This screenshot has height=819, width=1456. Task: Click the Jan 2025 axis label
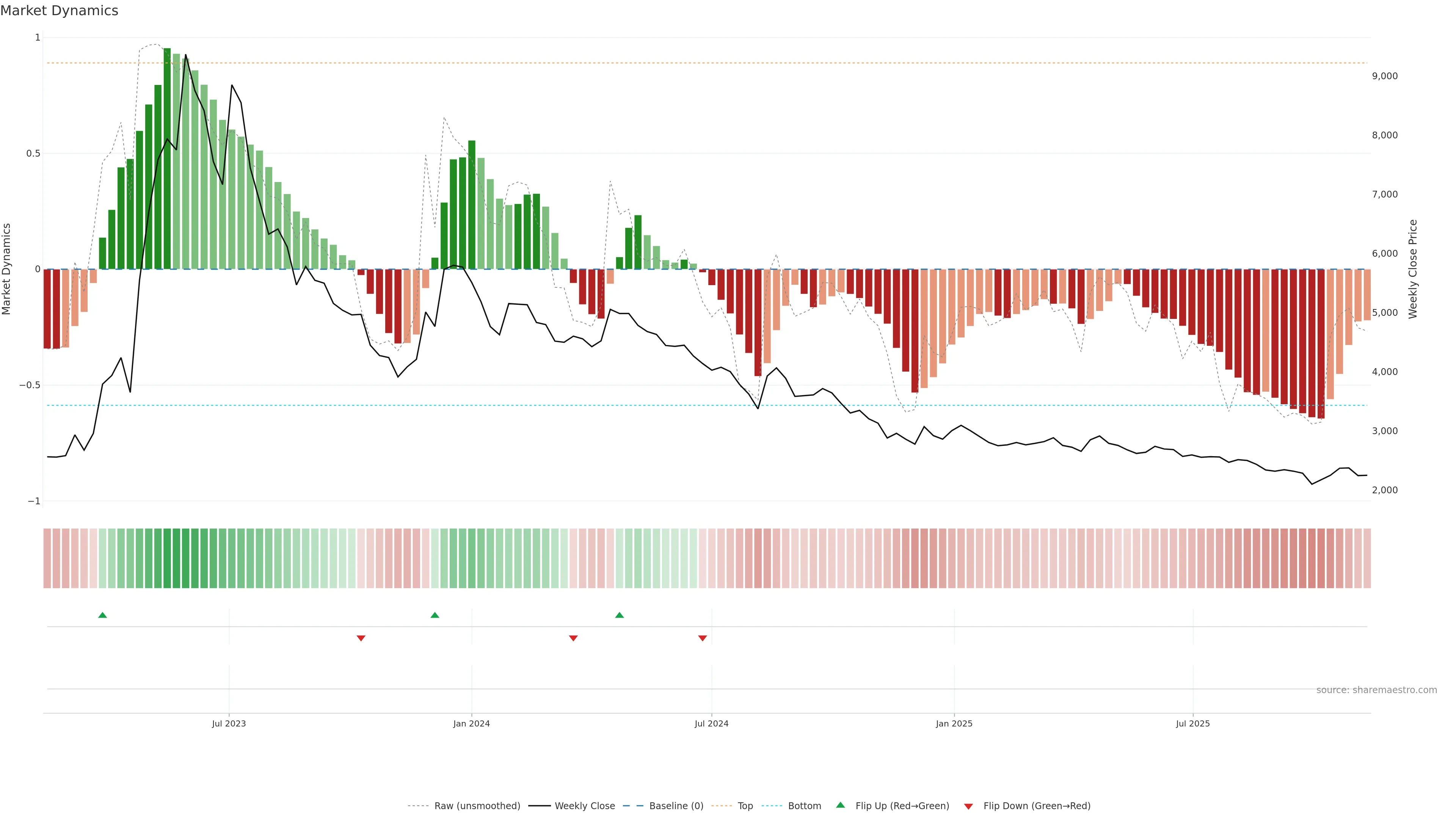coord(954,723)
